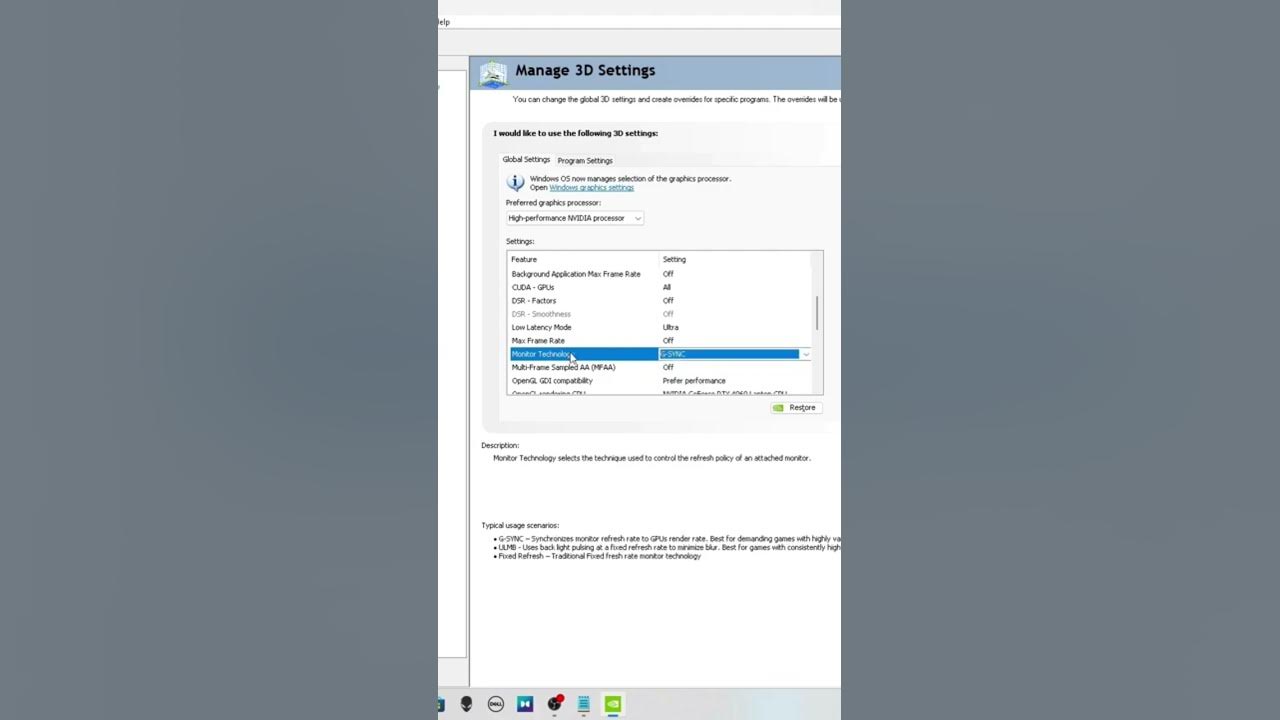Open the Help menu
Screen dimensions: 1280x720
pyautogui.click(x=443, y=22)
